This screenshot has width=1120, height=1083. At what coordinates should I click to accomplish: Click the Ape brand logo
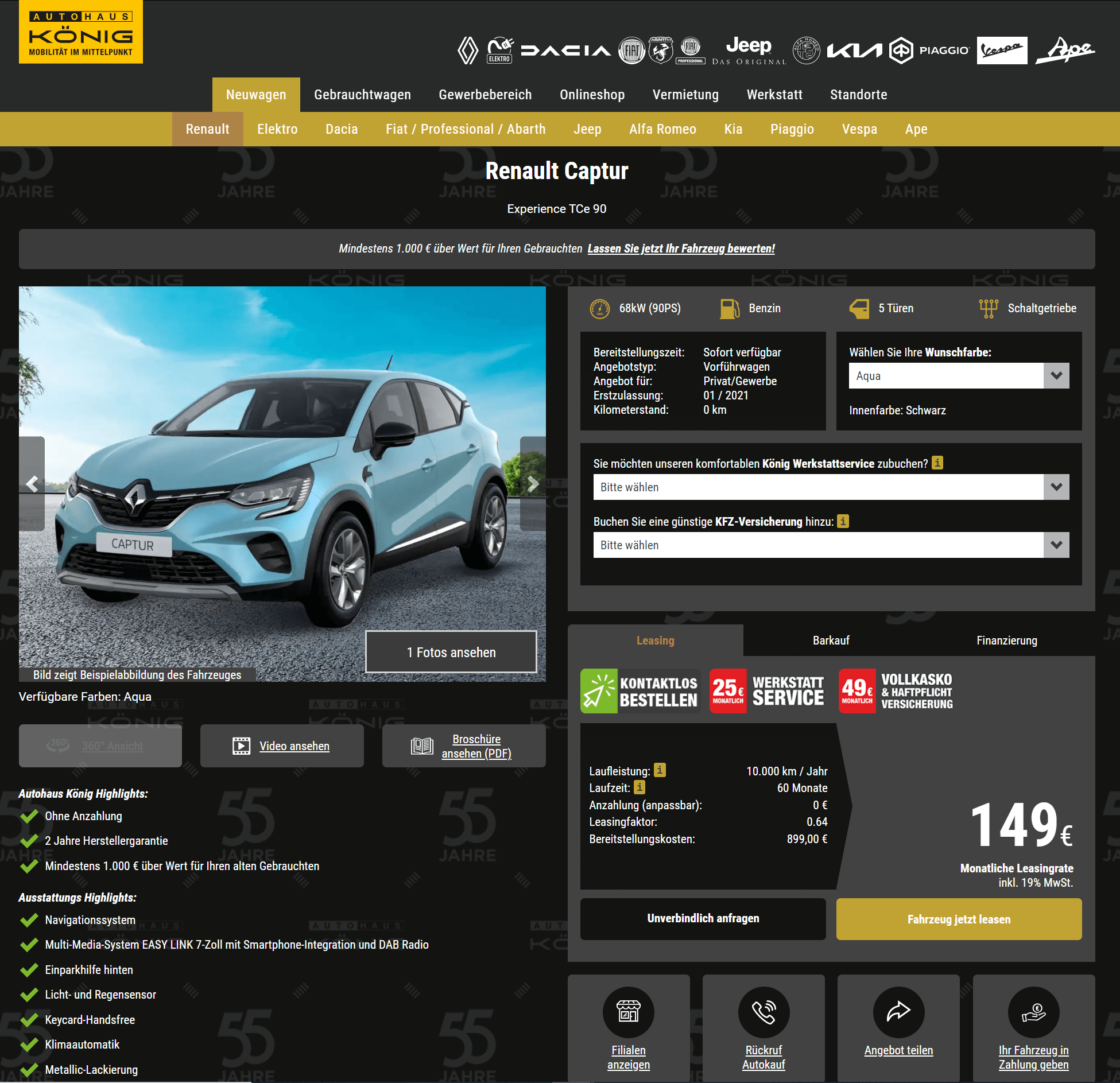(1065, 51)
